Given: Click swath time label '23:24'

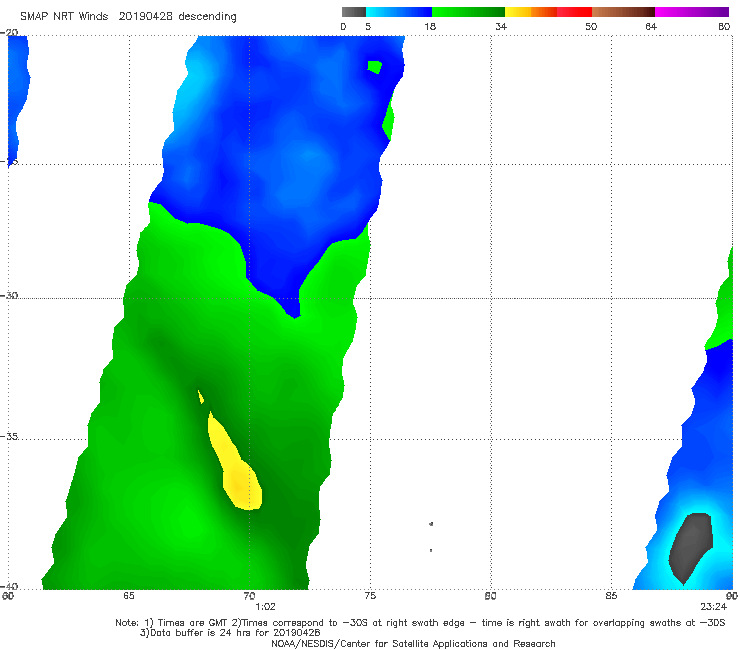Looking at the screenshot, I should (713, 607).
